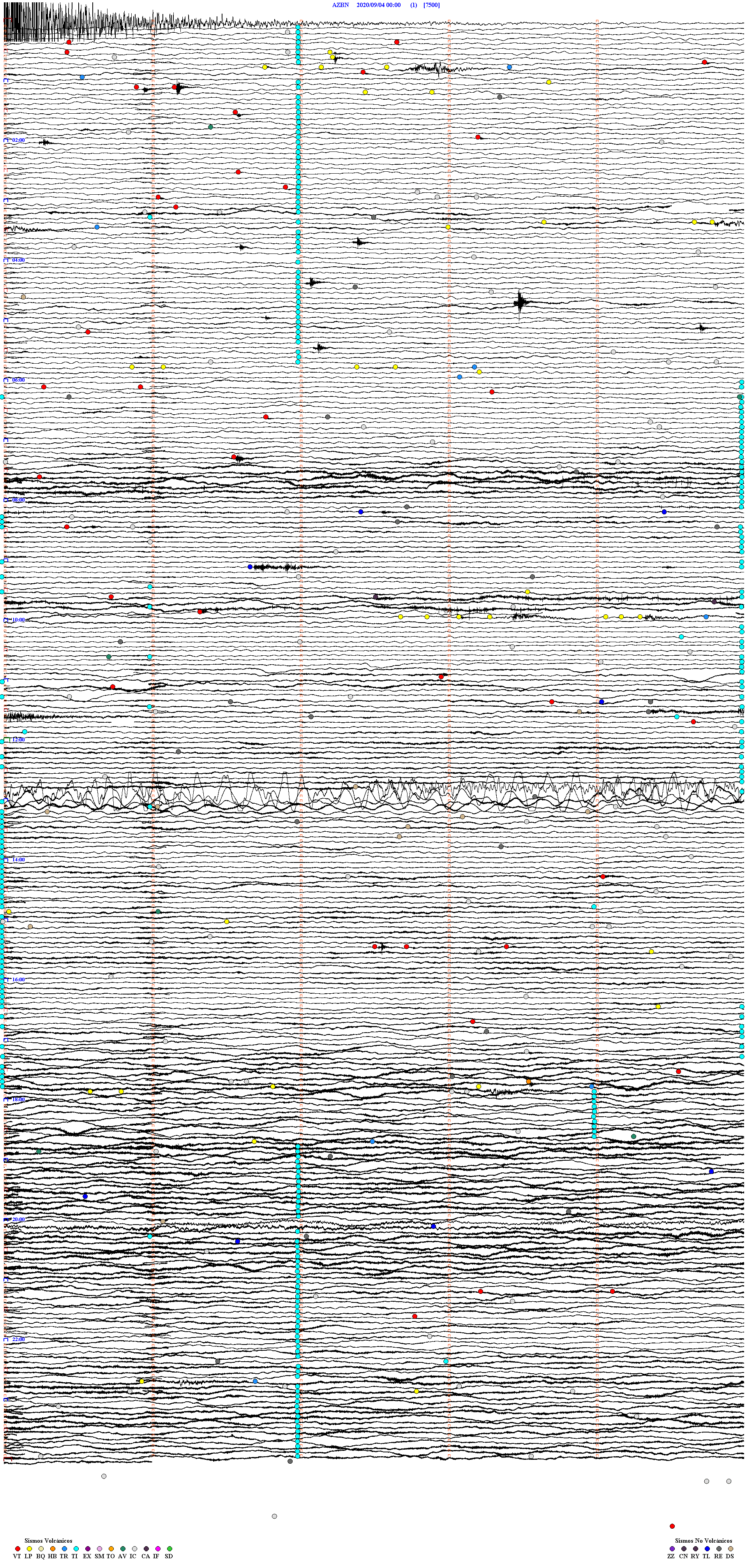Image resolution: width=748 pixels, height=1568 pixels.
Task: Pick the magenta IF legend marker
Action: pyautogui.click(x=158, y=1549)
